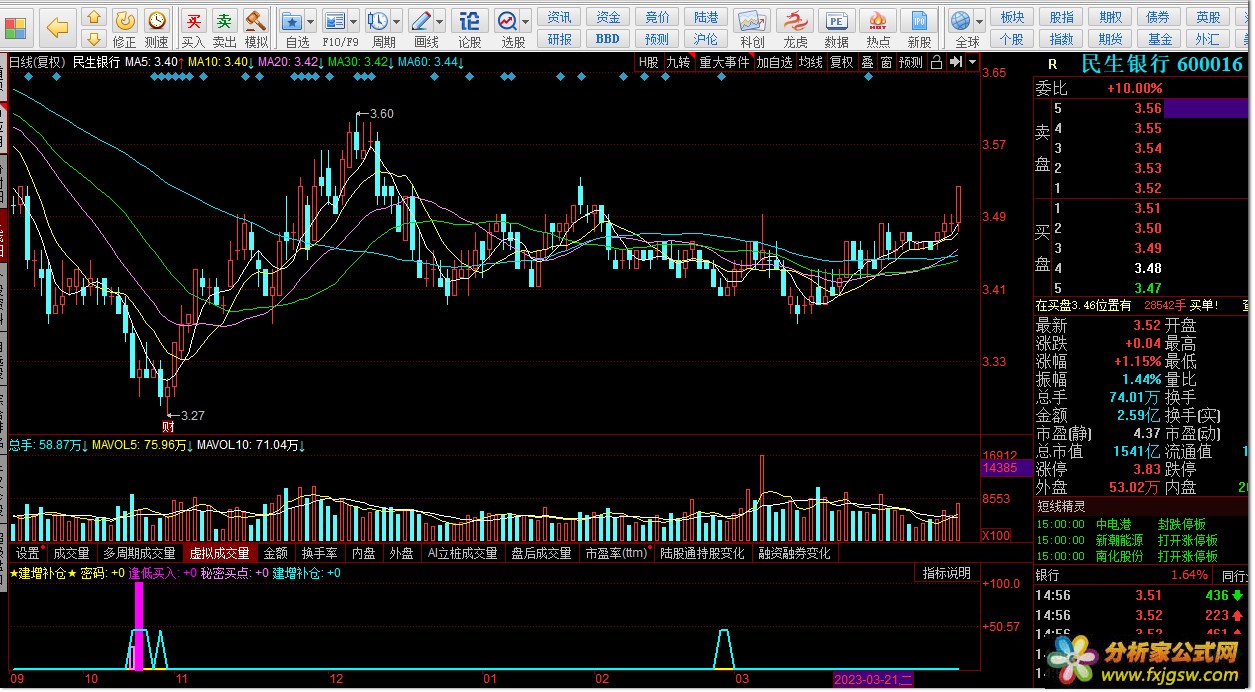
Task: Click the 2023-03-21 date marker
Action: 874,680
